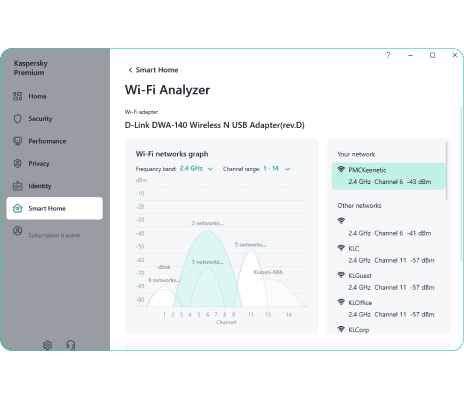The image size is (464, 400).
Task: Open the Privacy section
Action: pyautogui.click(x=54, y=163)
